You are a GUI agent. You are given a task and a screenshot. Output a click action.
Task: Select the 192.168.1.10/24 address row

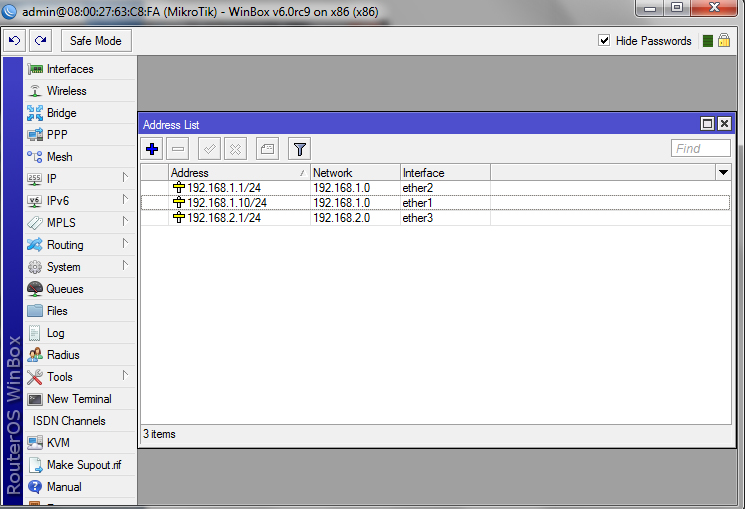coord(436,203)
